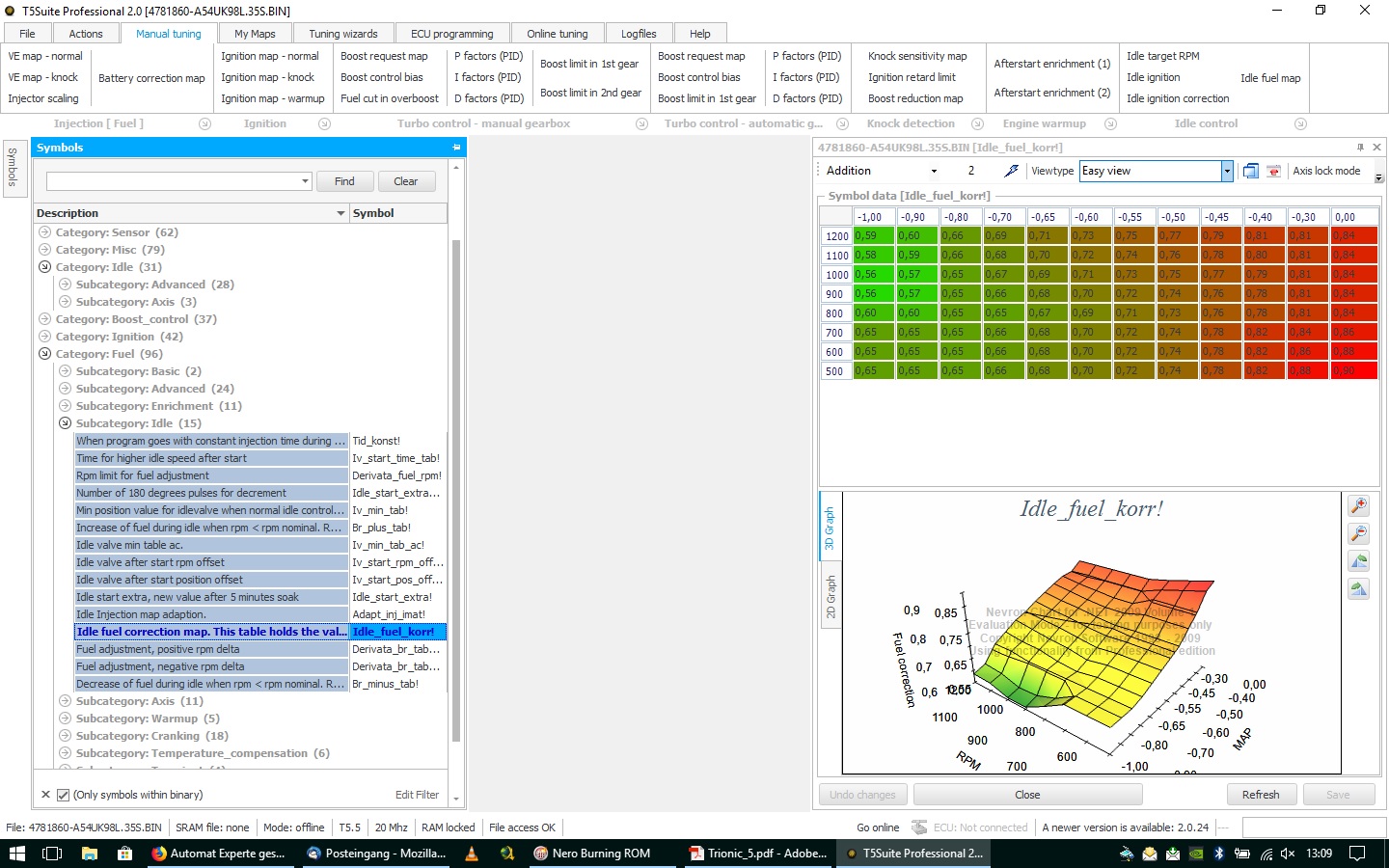Rotate graph left with green arrow icon
The image size is (1389, 868).
coord(1358,561)
